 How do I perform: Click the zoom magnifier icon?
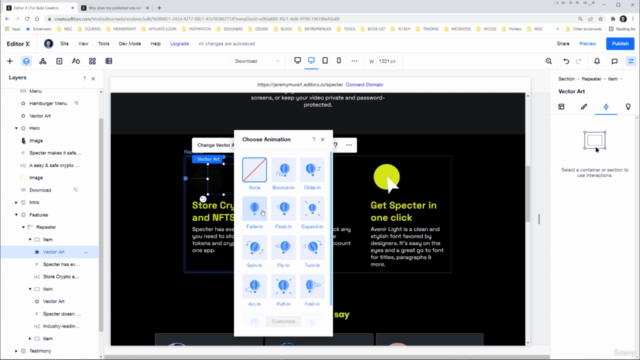[549, 61]
